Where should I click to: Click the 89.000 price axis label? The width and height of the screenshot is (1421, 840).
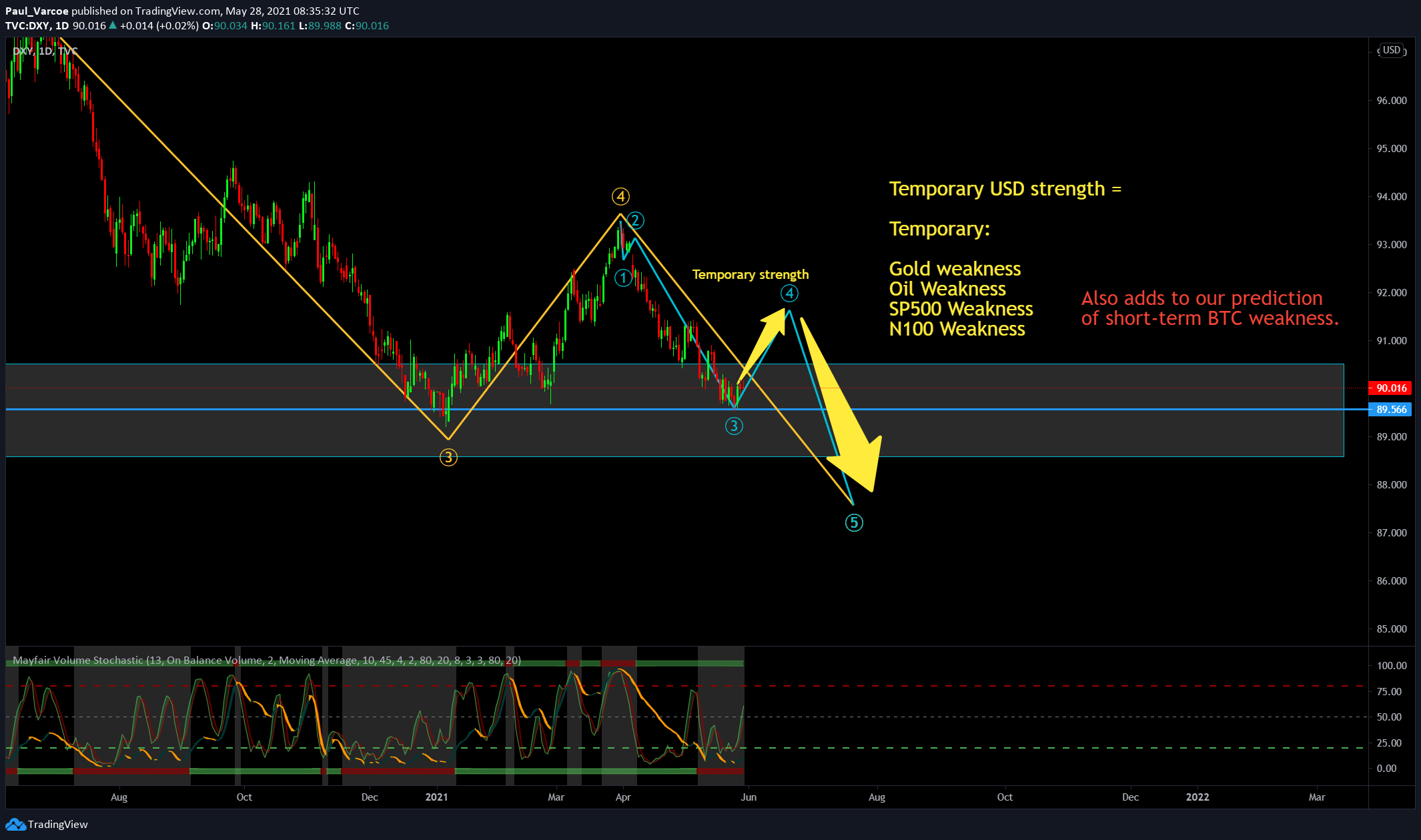point(1392,437)
